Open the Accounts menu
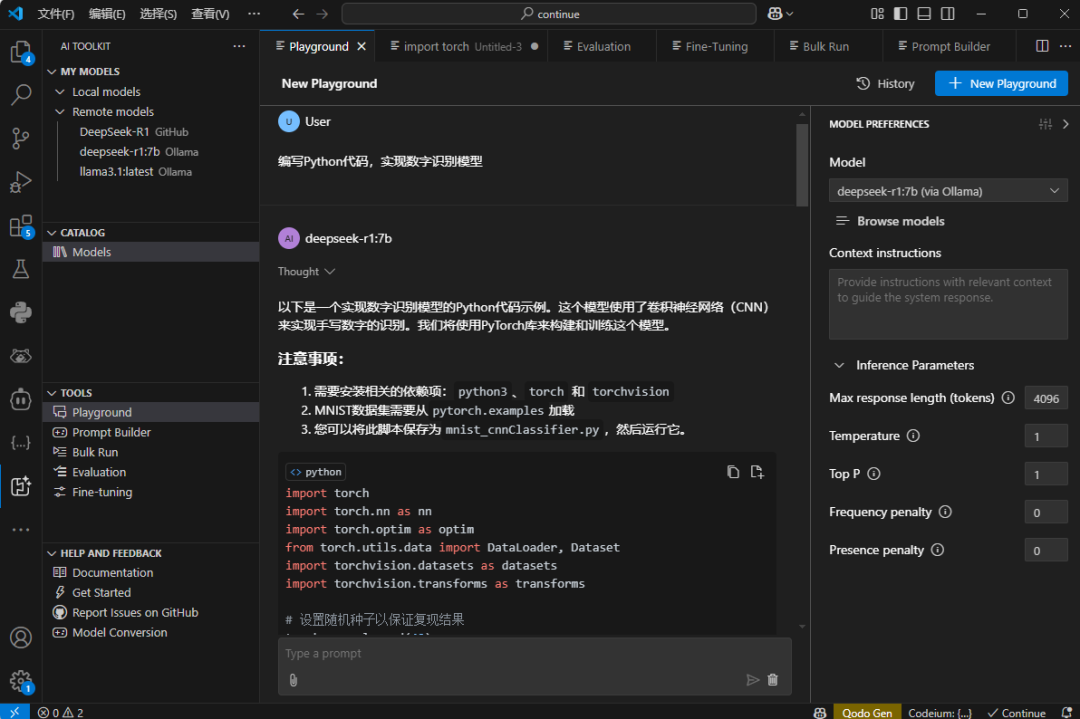 [x=21, y=638]
